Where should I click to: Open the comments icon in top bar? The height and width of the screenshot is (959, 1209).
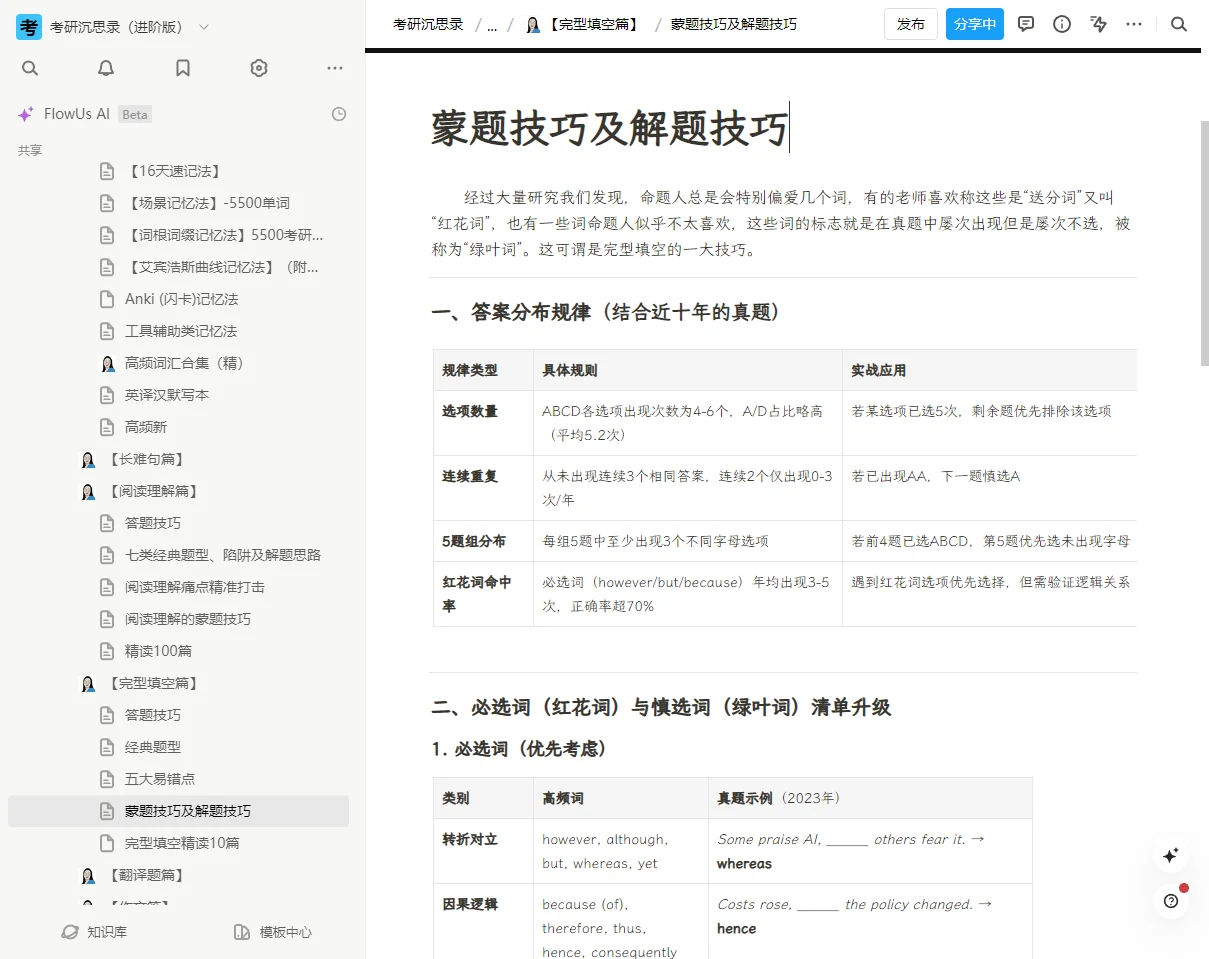coord(1026,24)
